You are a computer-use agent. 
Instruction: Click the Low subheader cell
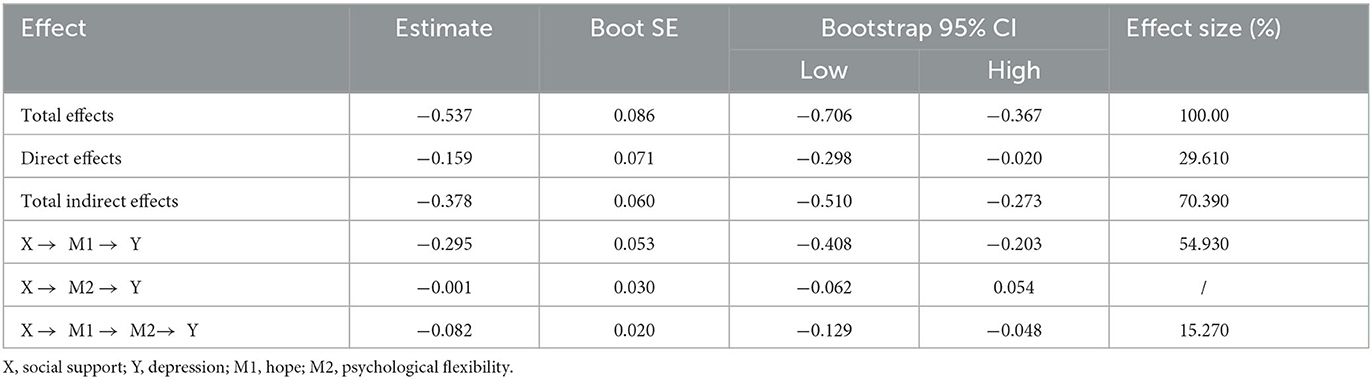822,71
